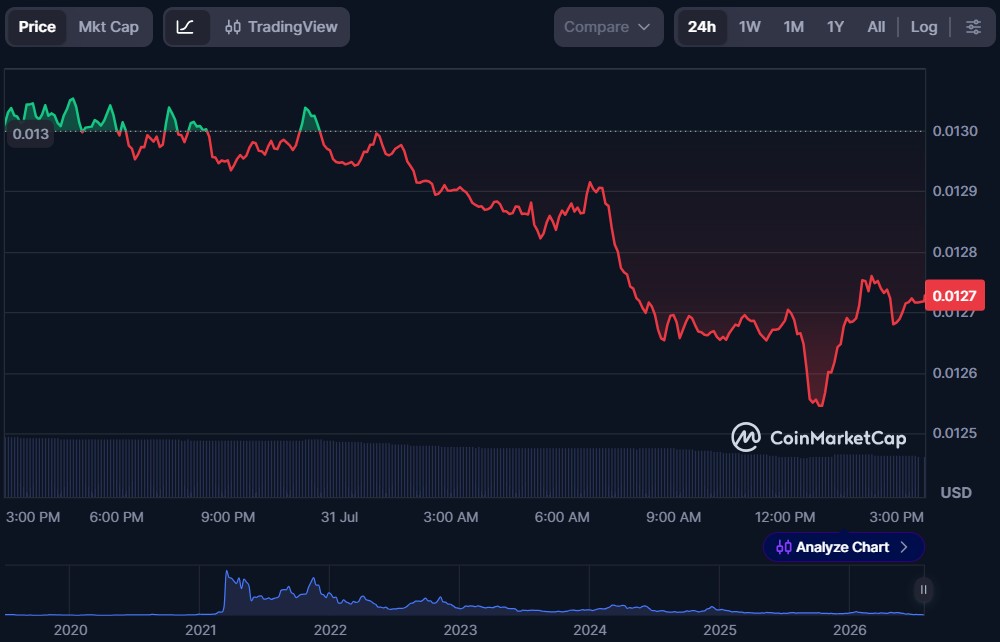The height and width of the screenshot is (642, 1000).
Task: Click the USD currency label
Action: pyautogui.click(x=956, y=492)
